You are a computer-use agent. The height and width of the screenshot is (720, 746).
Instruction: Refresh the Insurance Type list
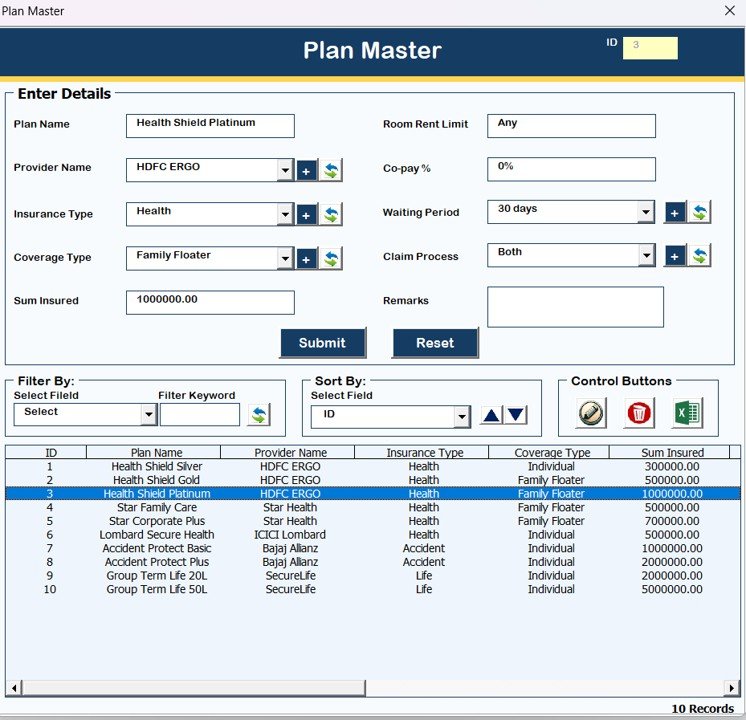click(x=331, y=215)
